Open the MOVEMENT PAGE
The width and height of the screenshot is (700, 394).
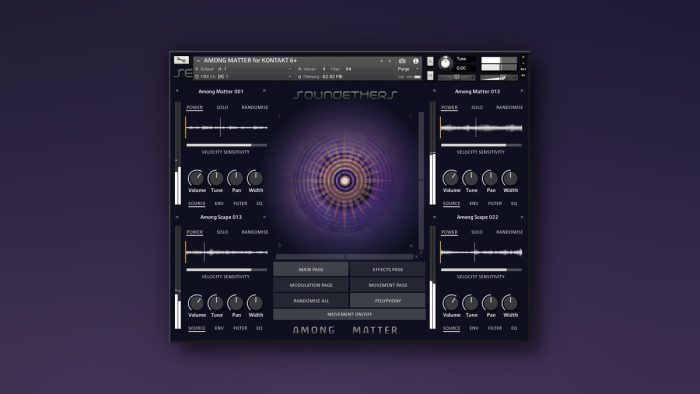click(x=388, y=285)
